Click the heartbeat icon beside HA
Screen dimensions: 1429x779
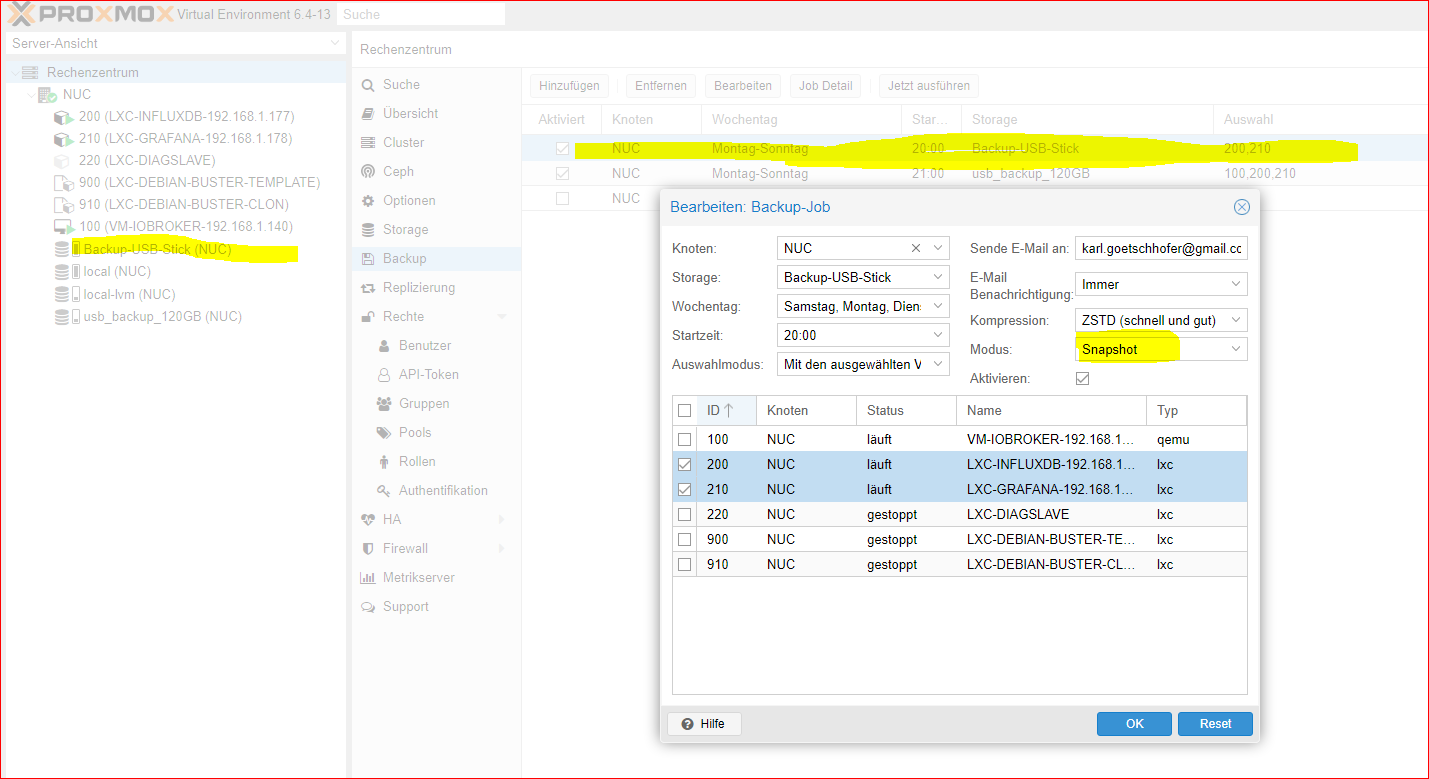click(368, 520)
